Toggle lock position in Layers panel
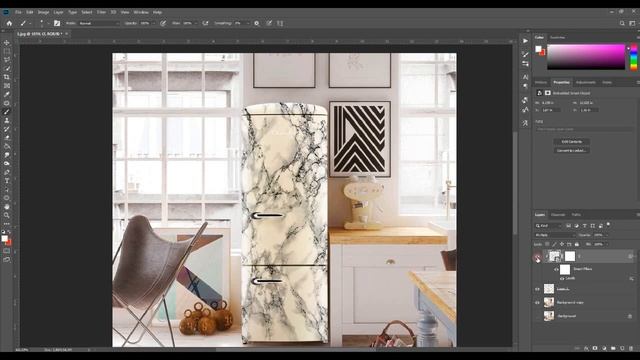The height and width of the screenshot is (360, 640). tap(562, 244)
